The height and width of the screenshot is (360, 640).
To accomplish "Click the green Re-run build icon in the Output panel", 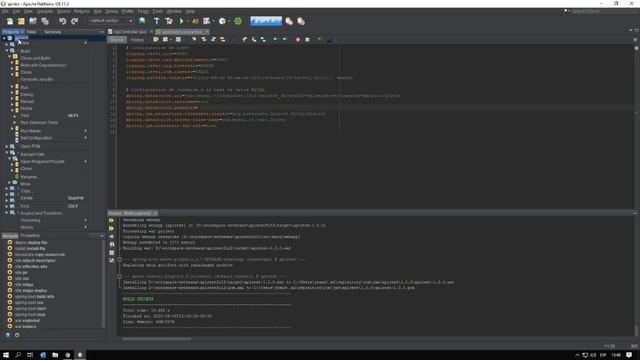I will (x=111, y=220).
